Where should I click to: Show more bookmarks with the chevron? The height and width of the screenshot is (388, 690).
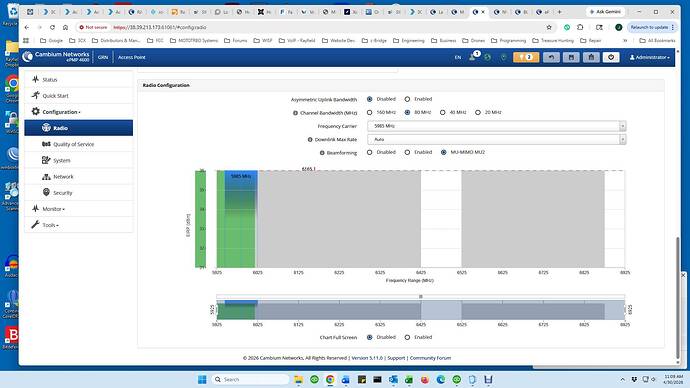(x=625, y=40)
